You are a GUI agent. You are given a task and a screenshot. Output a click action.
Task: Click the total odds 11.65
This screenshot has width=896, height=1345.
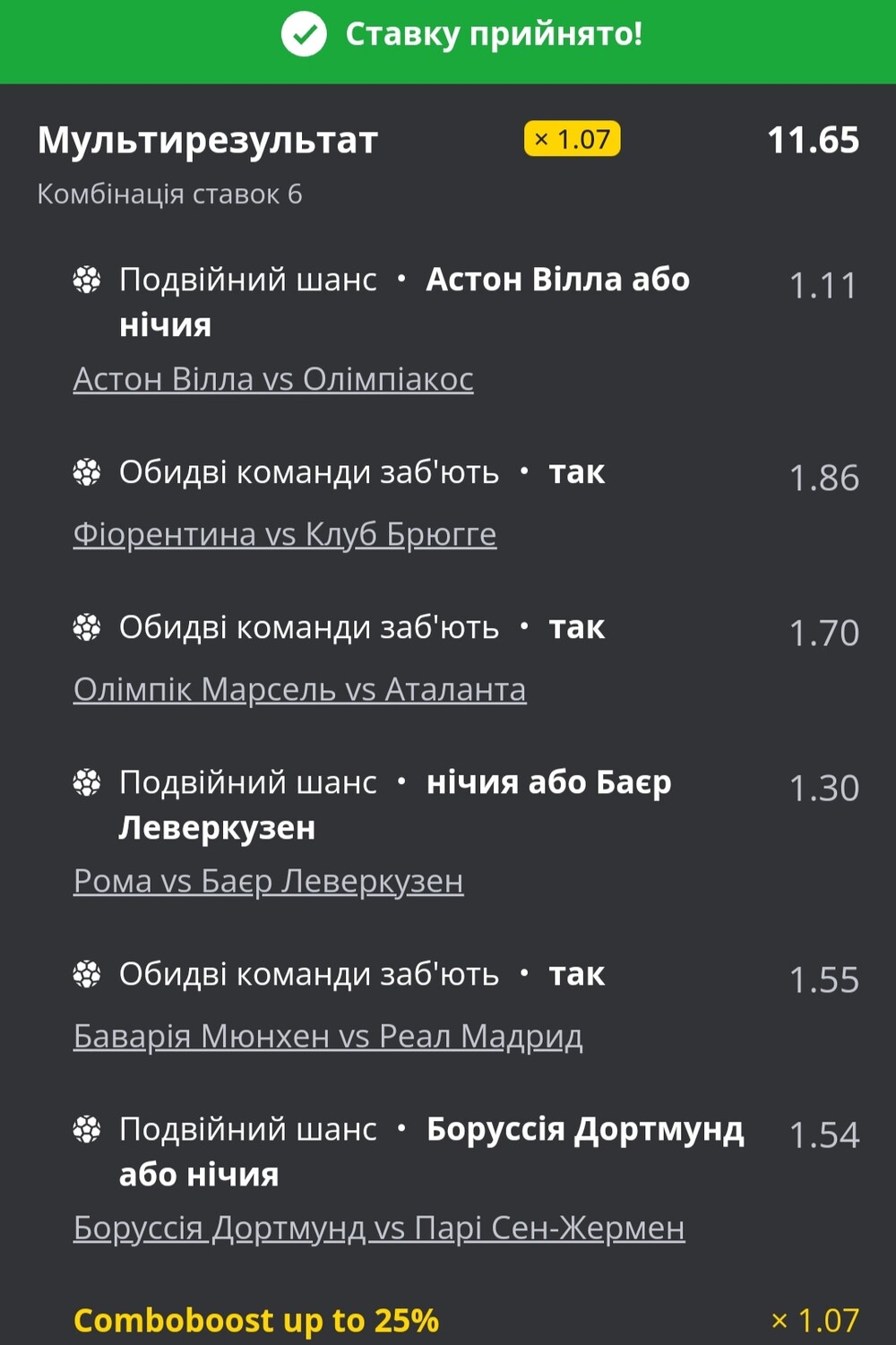pos(813,141)
